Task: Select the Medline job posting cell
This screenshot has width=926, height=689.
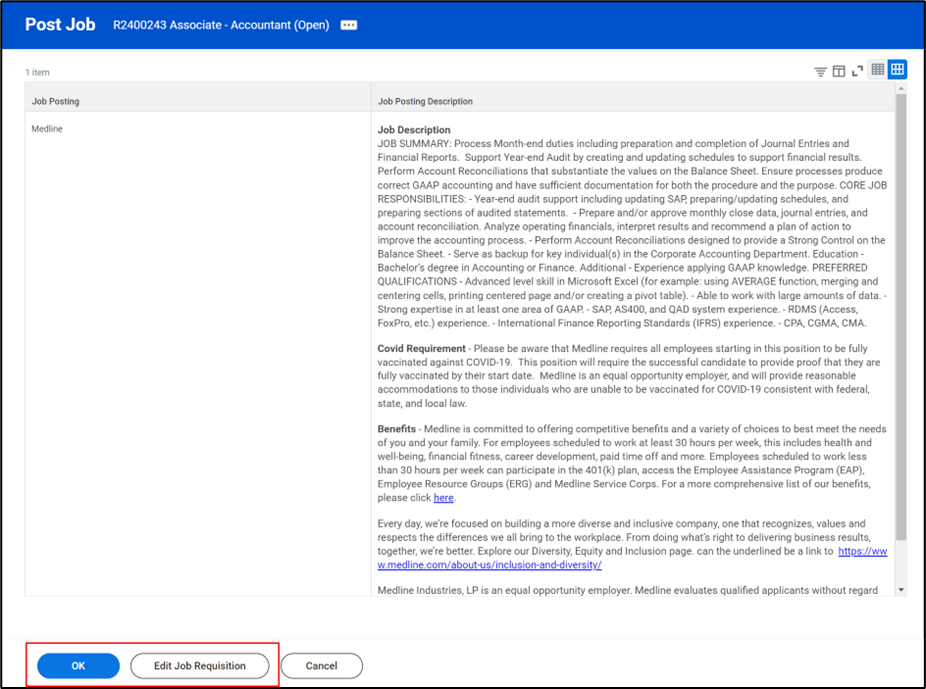Action: click(x=47, y=129)
